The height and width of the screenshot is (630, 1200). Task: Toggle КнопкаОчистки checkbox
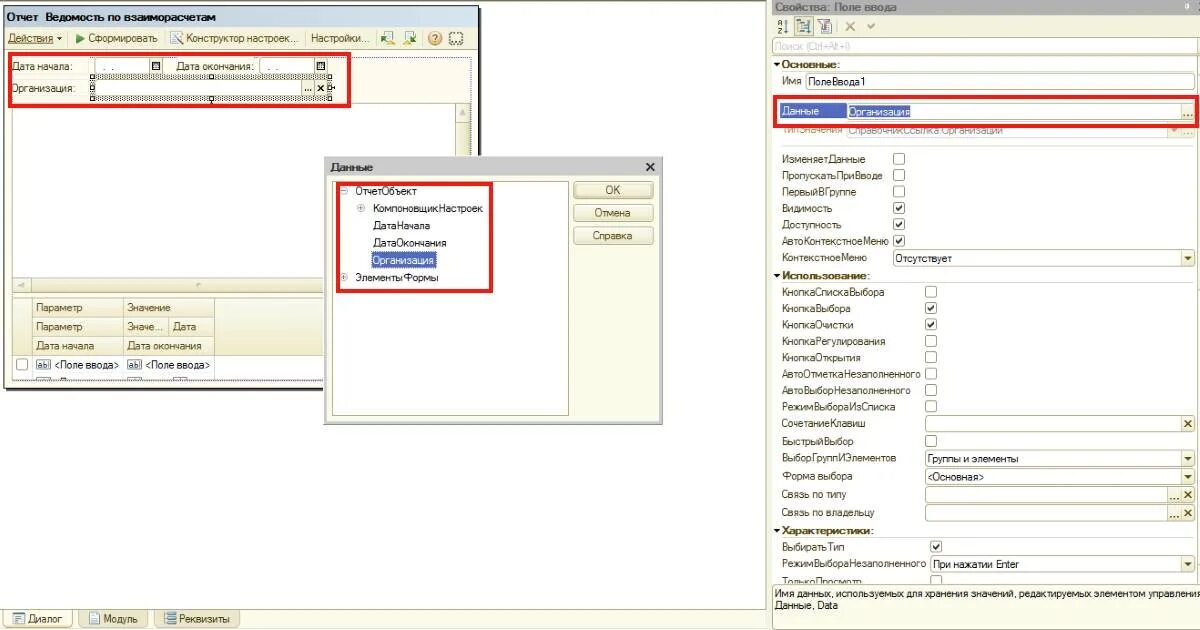point(931,325)
